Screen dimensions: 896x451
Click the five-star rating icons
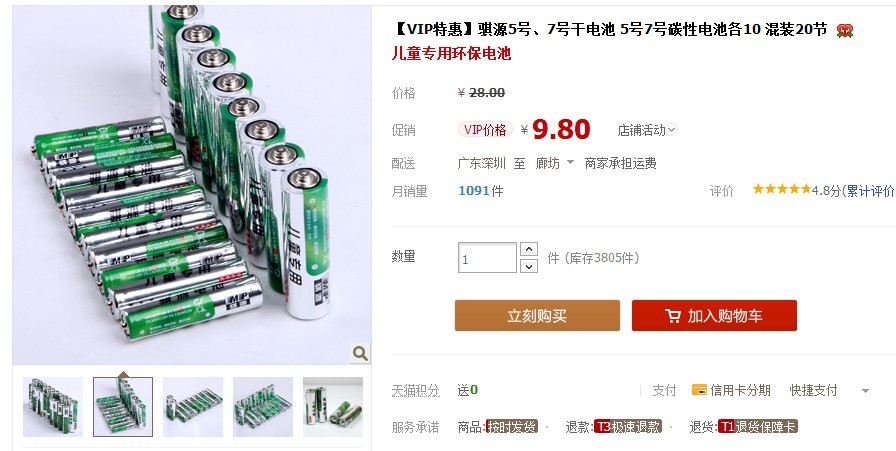pos(781,189)
